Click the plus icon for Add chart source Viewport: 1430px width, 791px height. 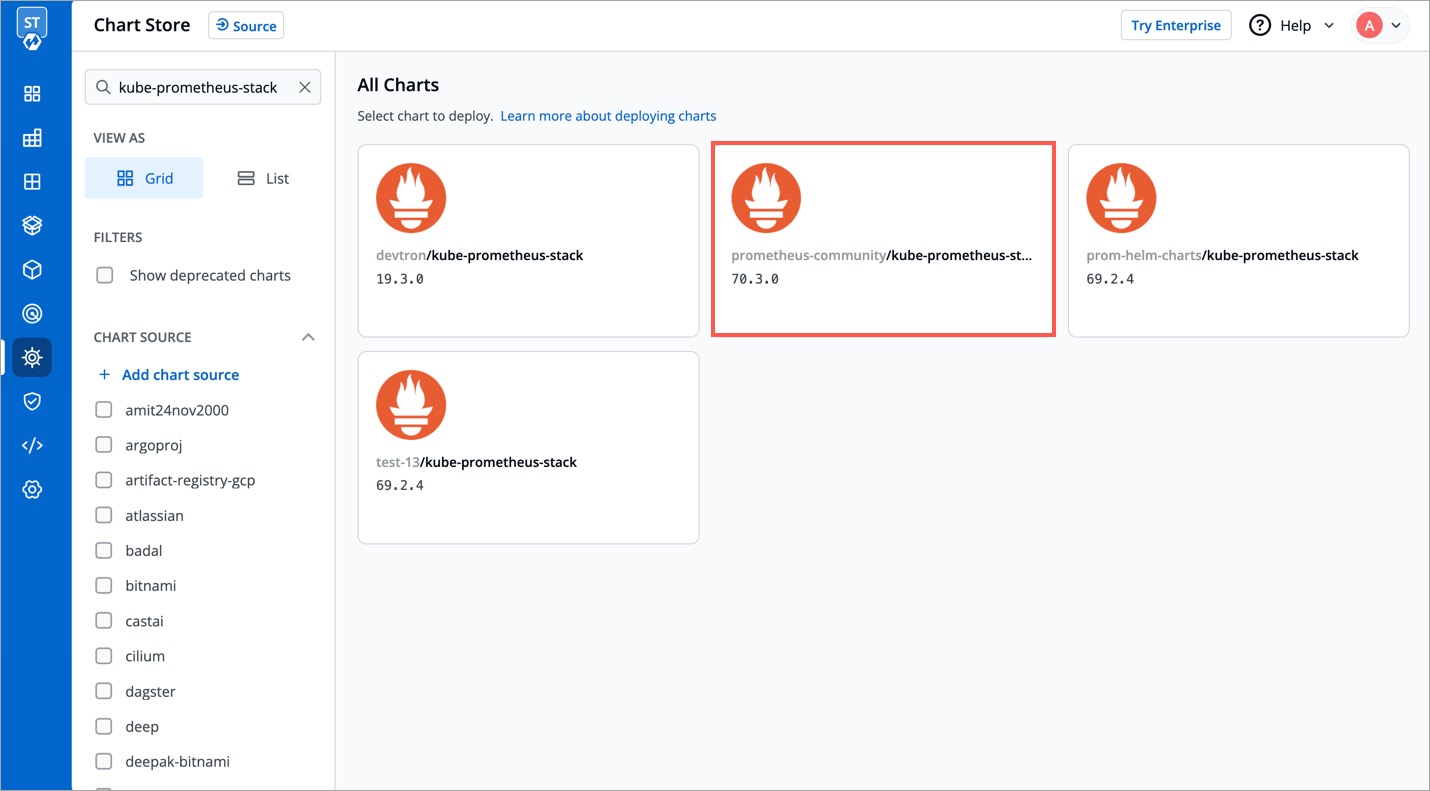(104, 375)
